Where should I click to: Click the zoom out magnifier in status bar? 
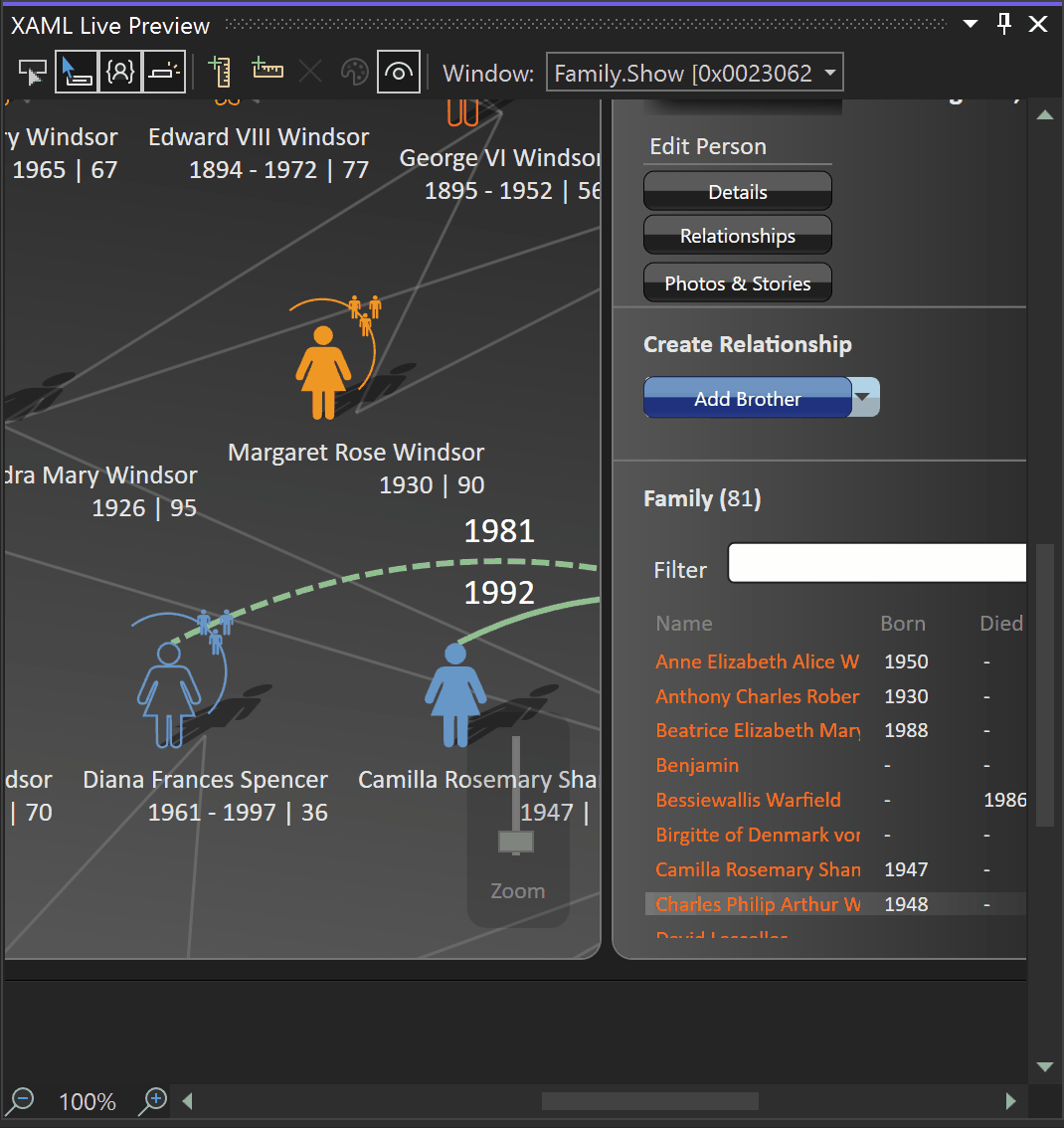click(20, 1101)
